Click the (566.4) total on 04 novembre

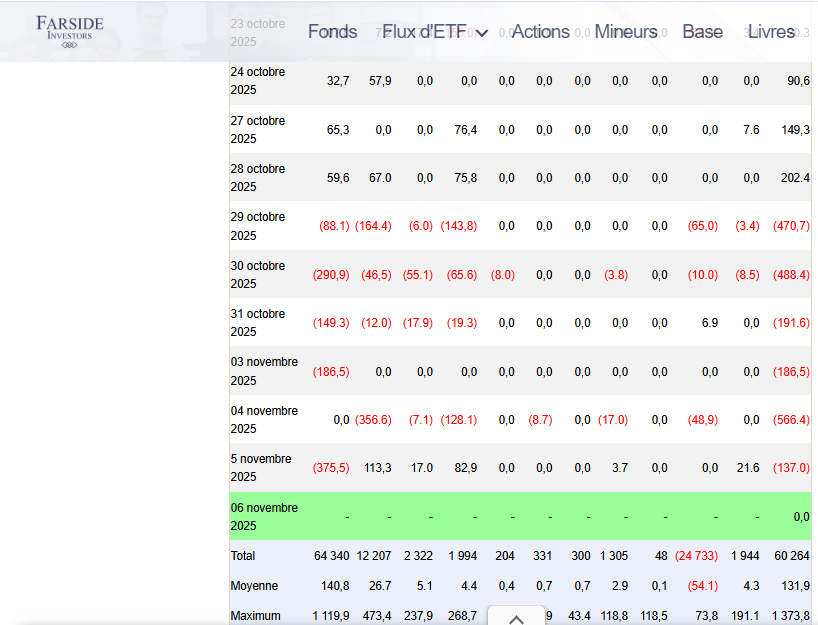[x=791, y=420]
